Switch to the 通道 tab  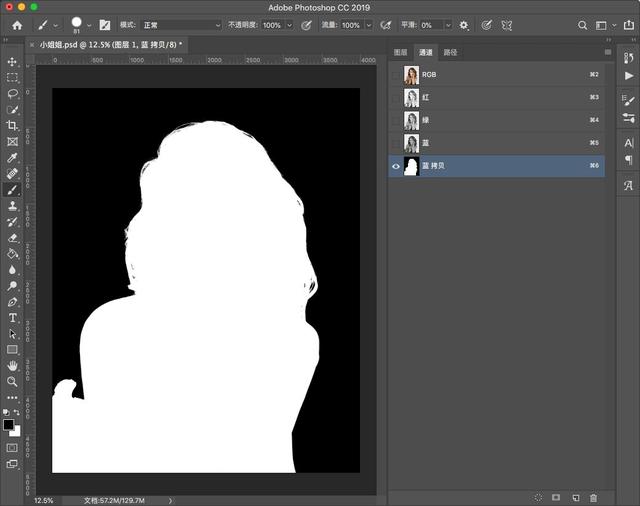426,52
